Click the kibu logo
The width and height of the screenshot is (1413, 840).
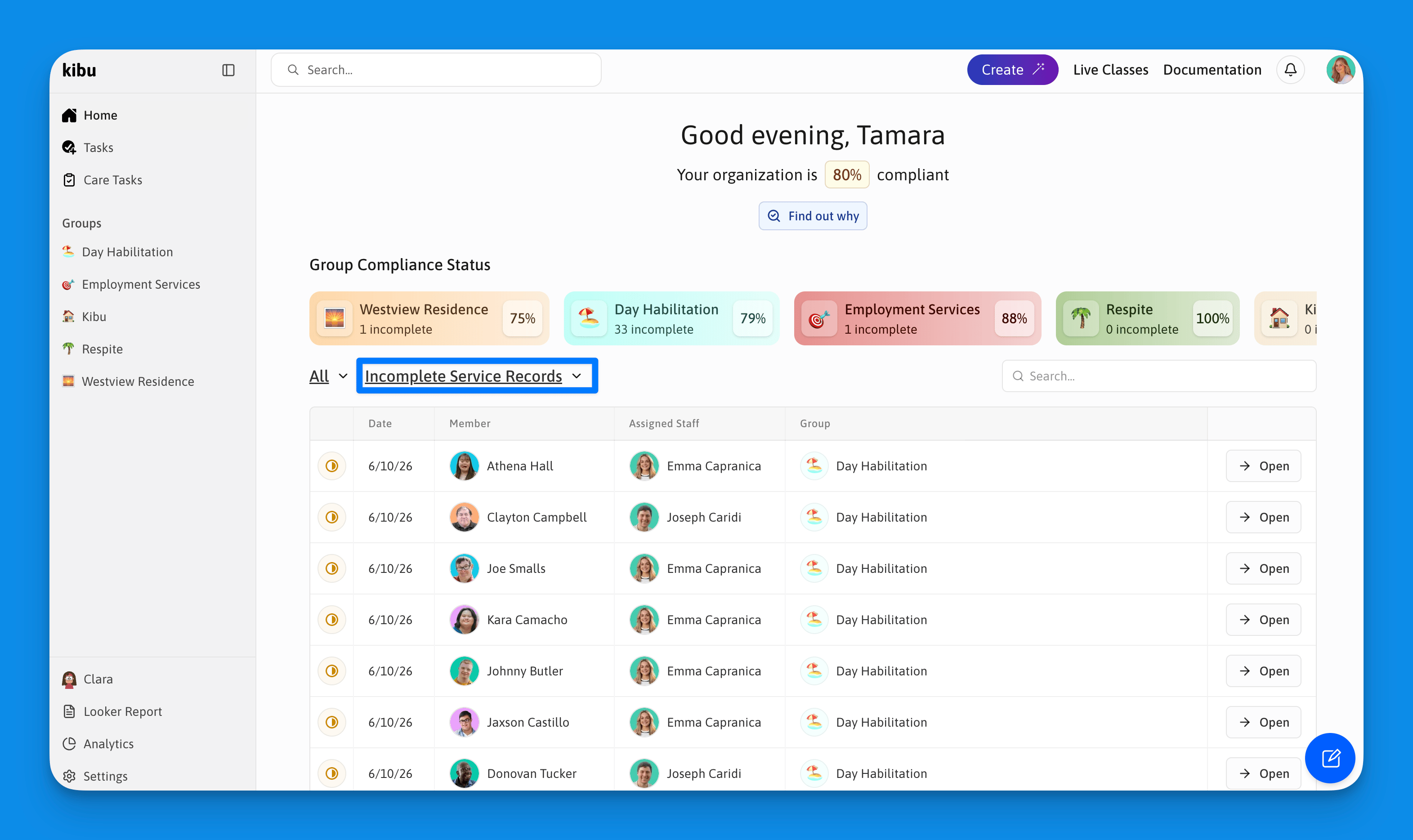pos(79,70)
